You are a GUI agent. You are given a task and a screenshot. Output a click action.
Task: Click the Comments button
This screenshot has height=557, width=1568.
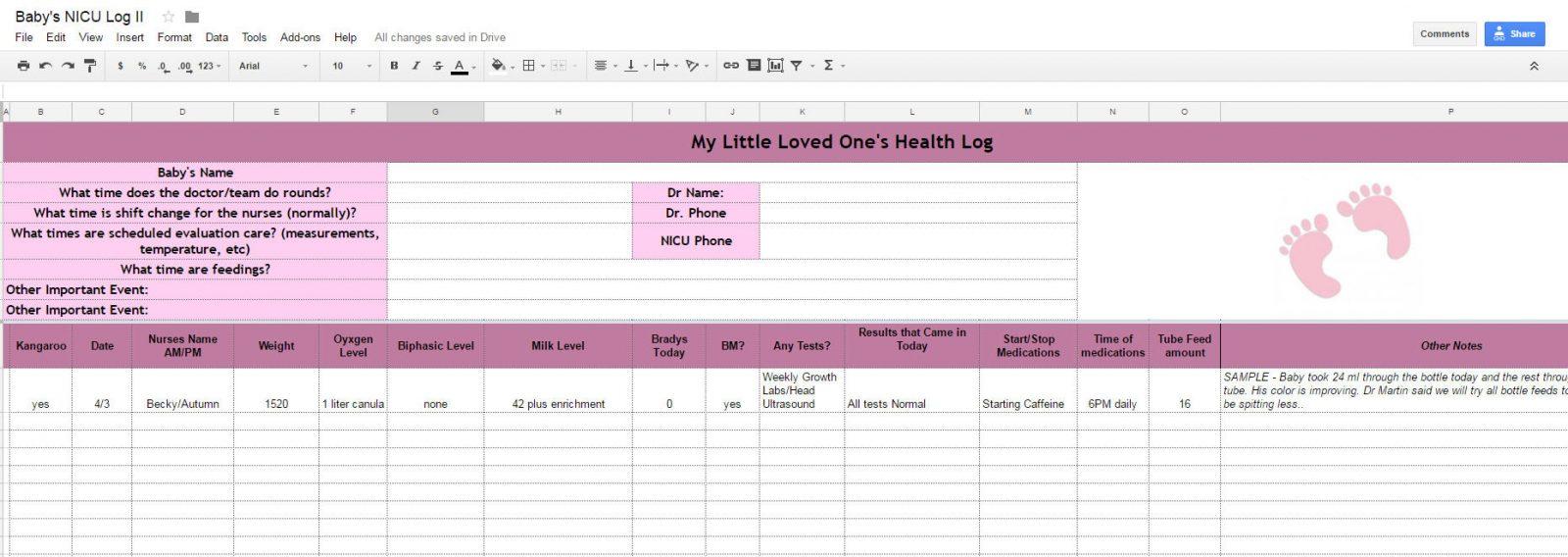pos(1445,33)
